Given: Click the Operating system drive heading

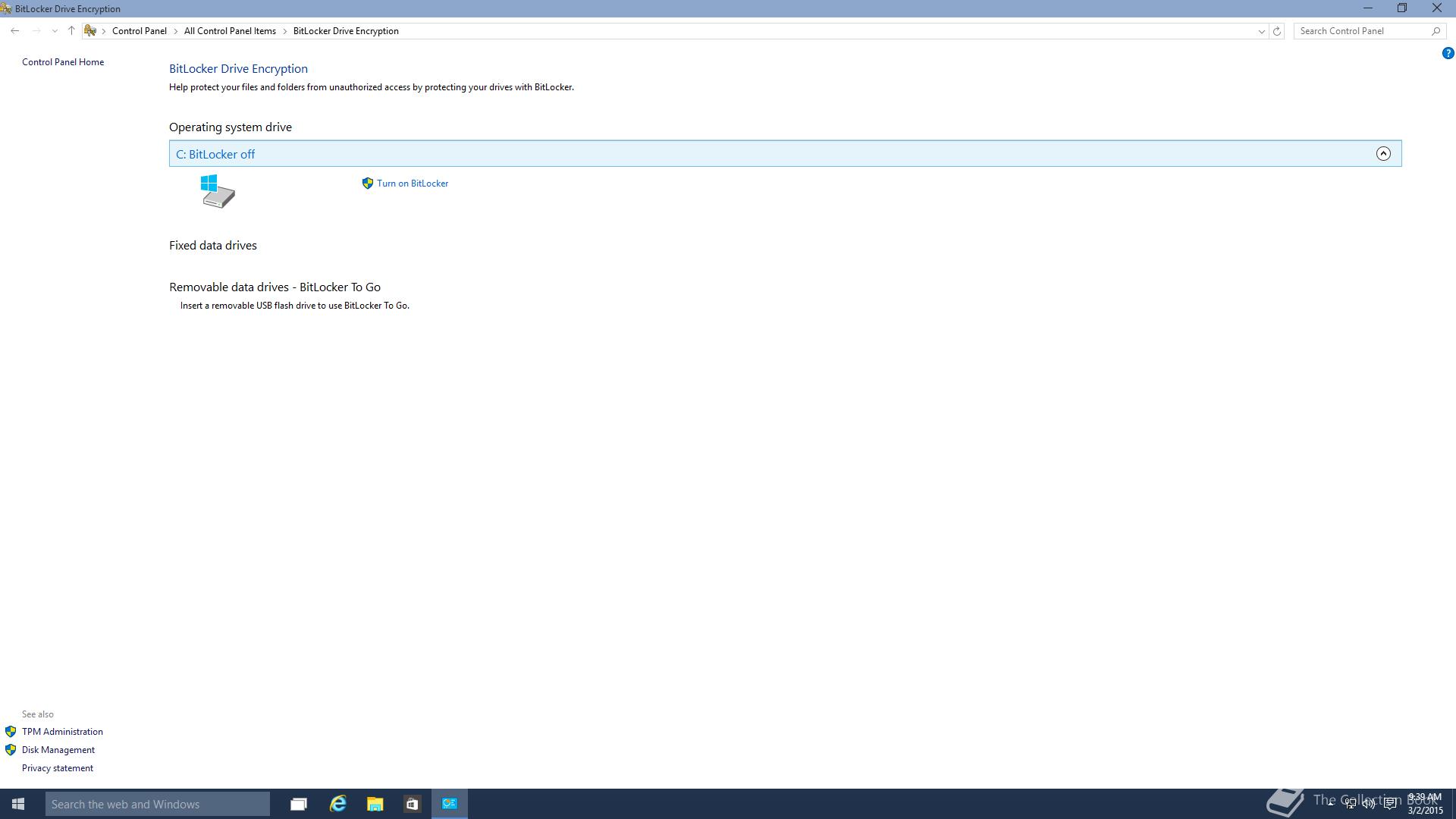Looking at the screenshot, I should pyautogui.click(x=231, y=127).
